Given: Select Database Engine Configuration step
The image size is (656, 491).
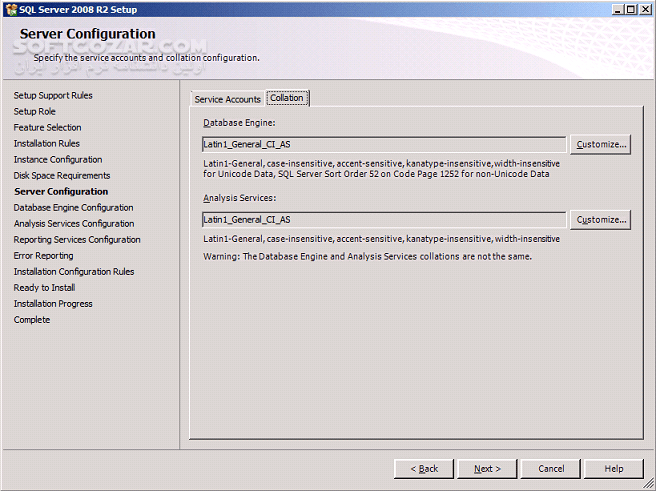Looking at the screenshot, I should point(73,207).
